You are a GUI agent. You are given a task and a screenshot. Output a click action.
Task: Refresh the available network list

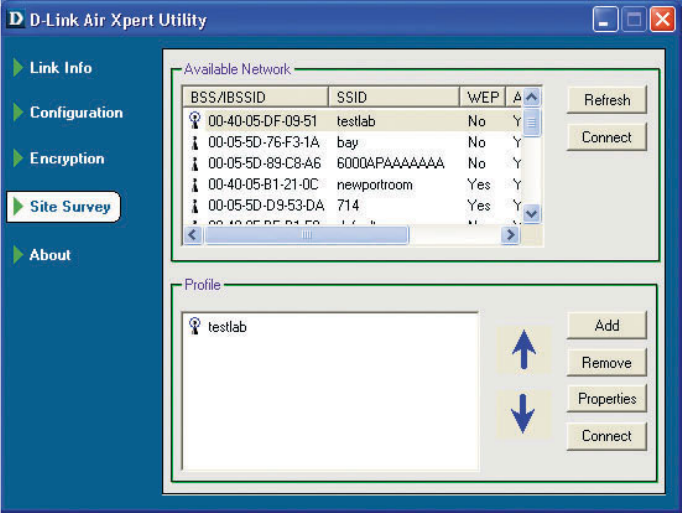(606, 100)
